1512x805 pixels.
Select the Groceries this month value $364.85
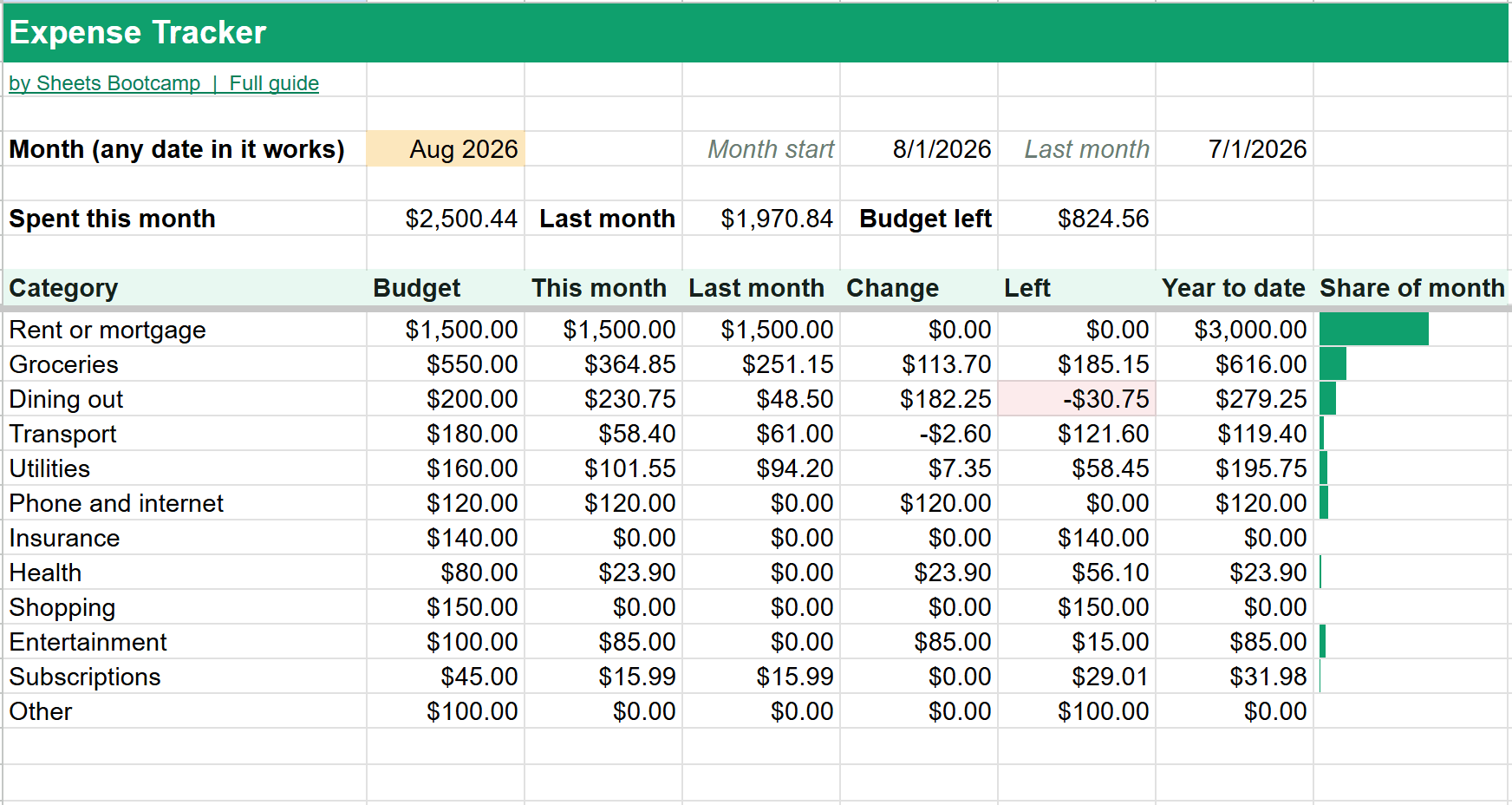[x=603, y=364]
